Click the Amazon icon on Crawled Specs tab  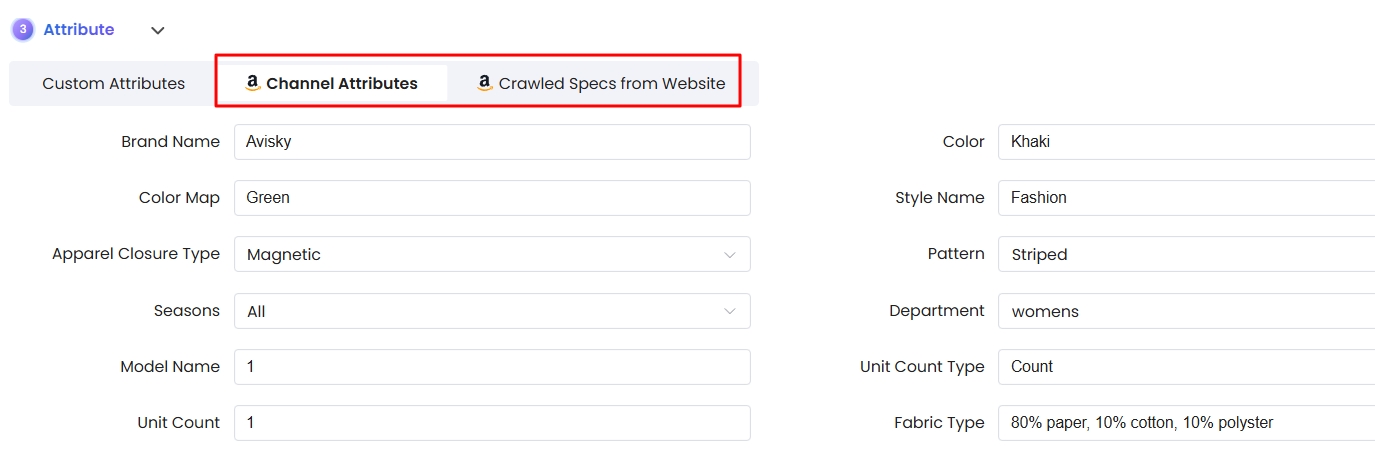(485, 83)
